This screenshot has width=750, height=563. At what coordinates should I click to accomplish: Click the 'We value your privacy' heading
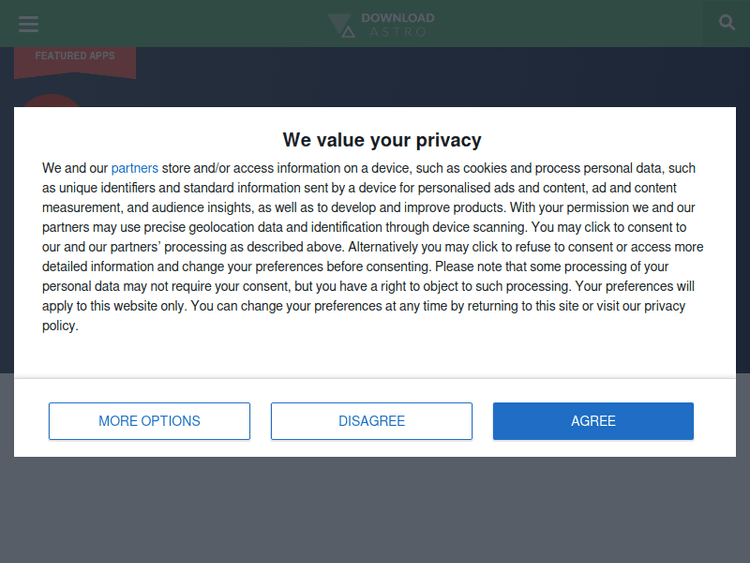click(x=382, y=140)
